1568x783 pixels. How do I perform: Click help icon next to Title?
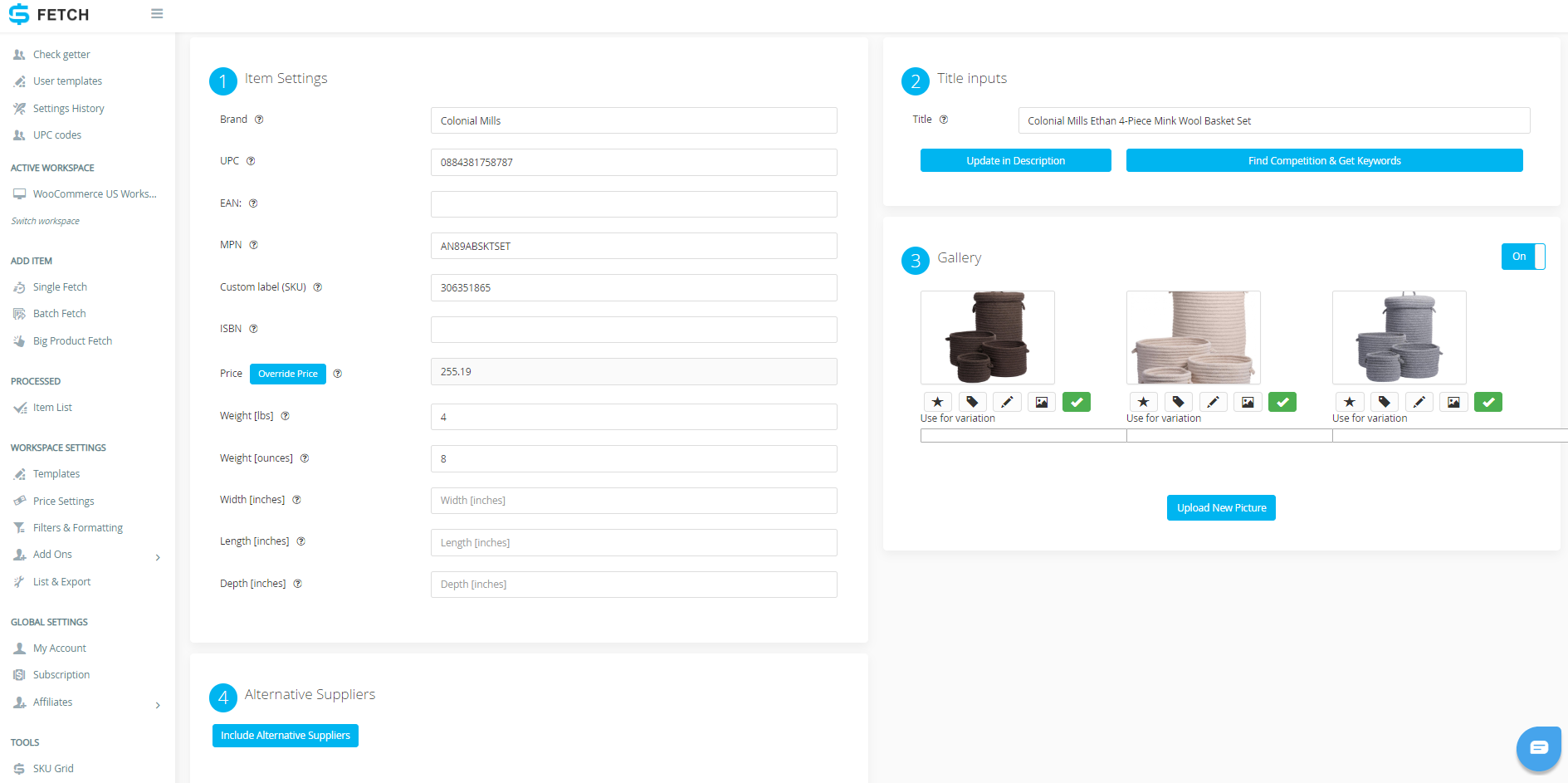(x=944, y=120)
